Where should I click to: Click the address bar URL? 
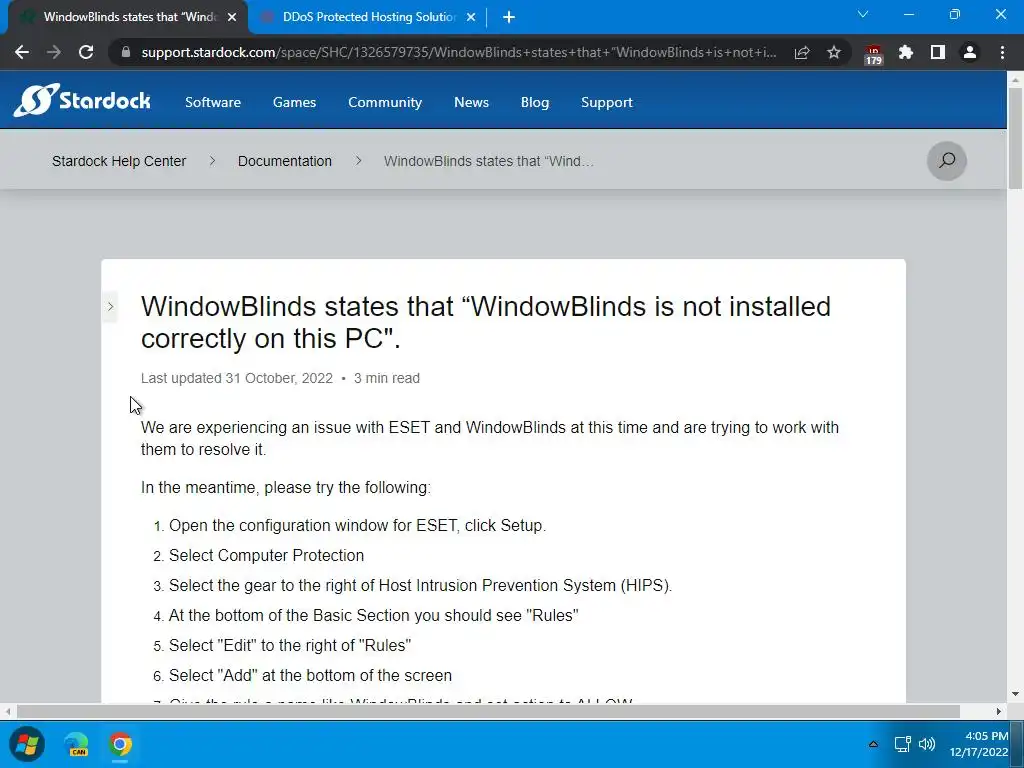pos(457,52)
